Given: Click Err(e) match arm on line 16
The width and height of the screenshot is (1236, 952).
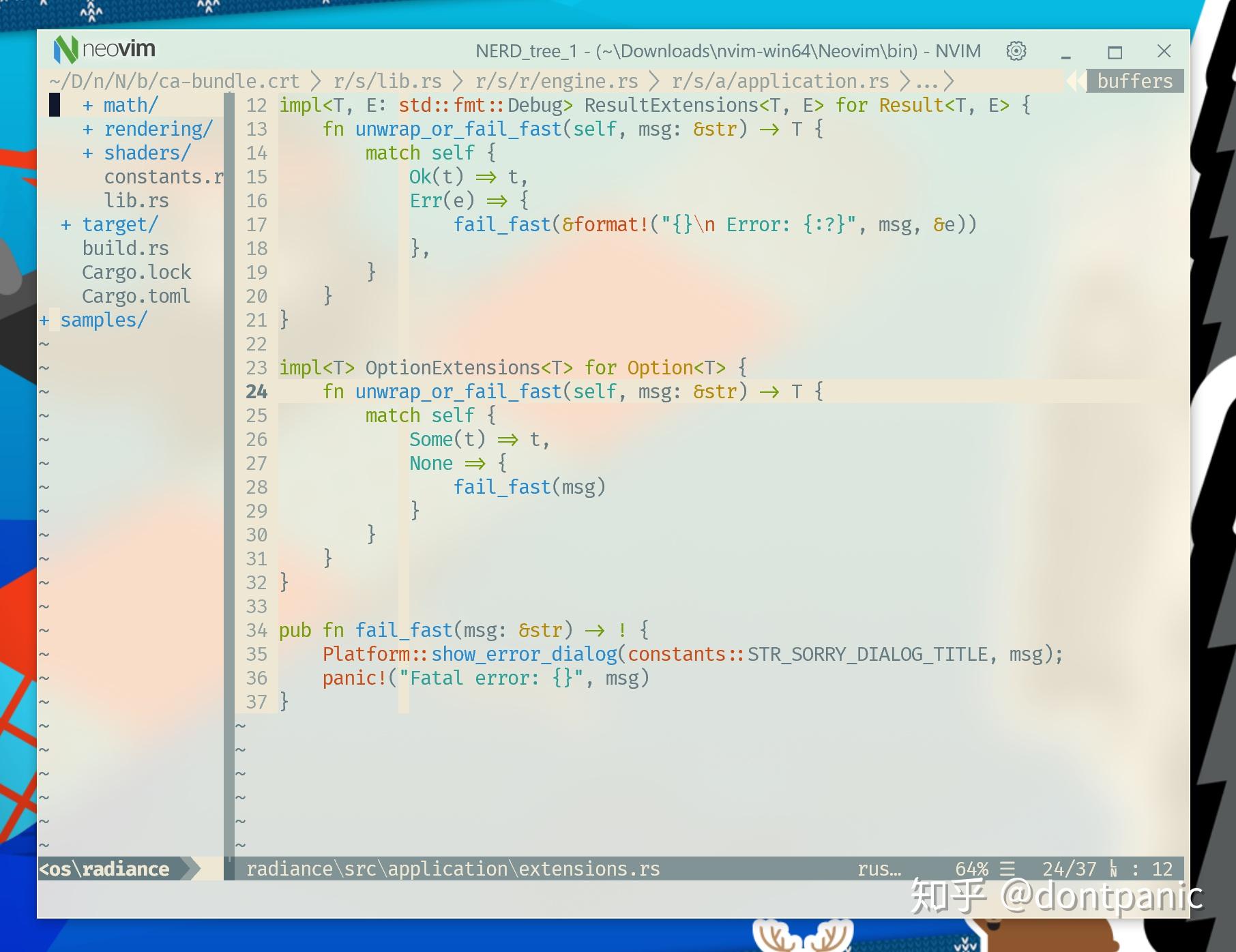Looking at the screenshot, I should (442, 201).
